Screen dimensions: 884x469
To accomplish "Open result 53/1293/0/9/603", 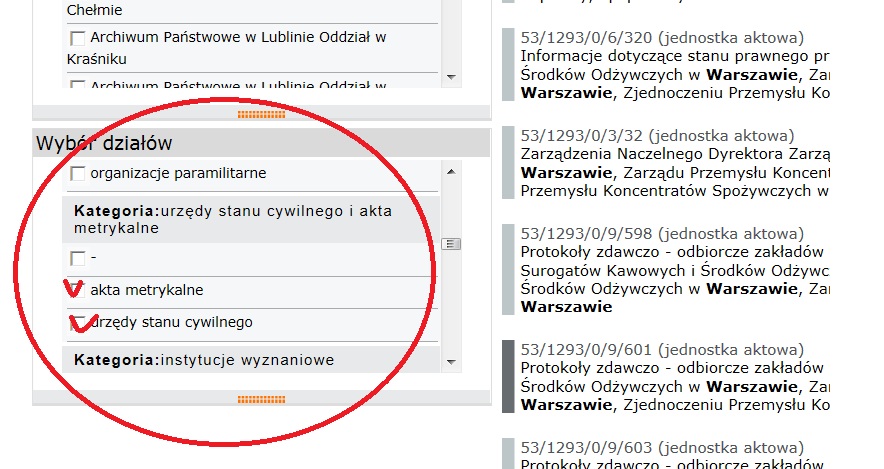I will click(662, 448).
